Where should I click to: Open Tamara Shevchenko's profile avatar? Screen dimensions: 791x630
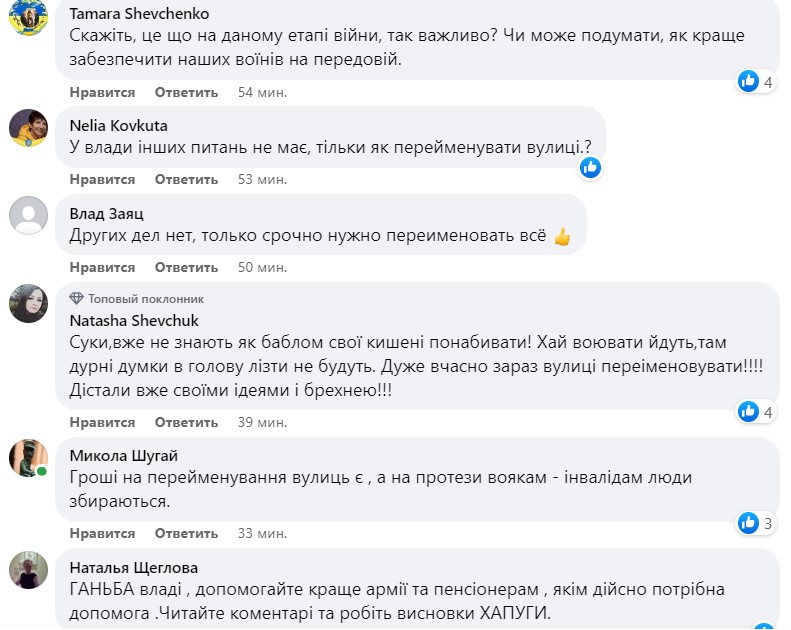(x=28, y=17)
